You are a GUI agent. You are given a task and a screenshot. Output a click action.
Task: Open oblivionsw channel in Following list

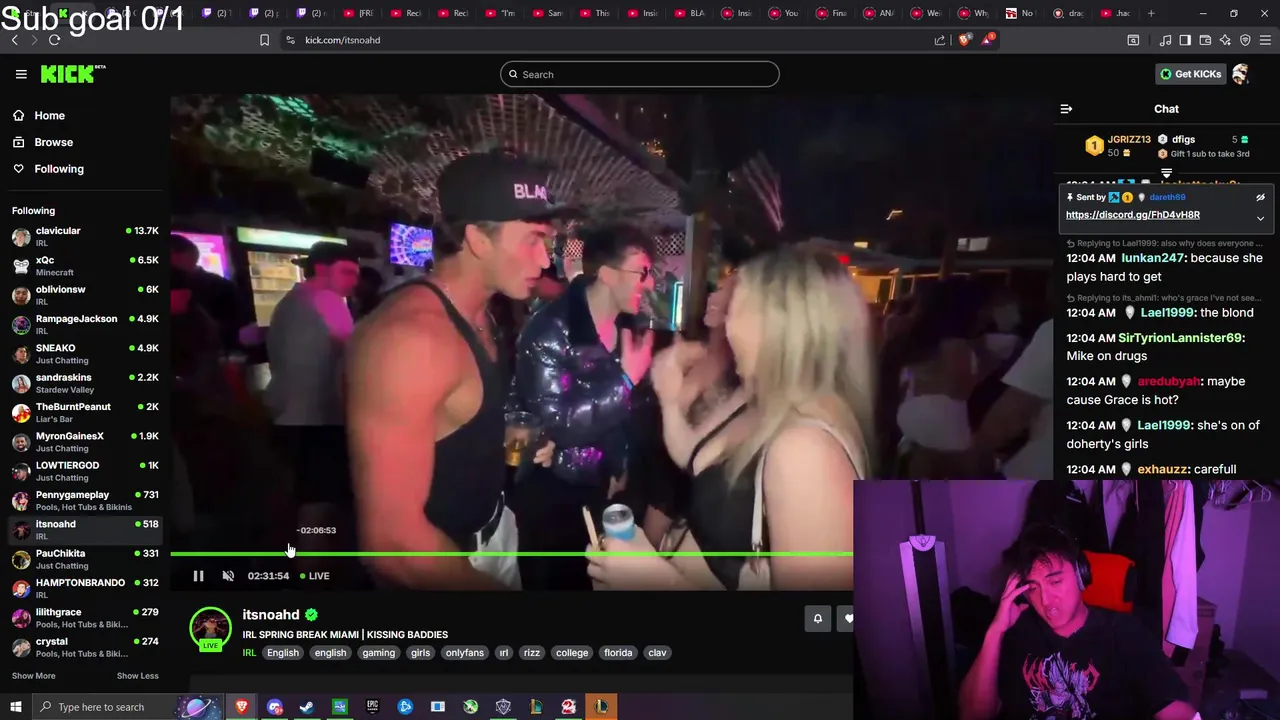coord(85,295)
